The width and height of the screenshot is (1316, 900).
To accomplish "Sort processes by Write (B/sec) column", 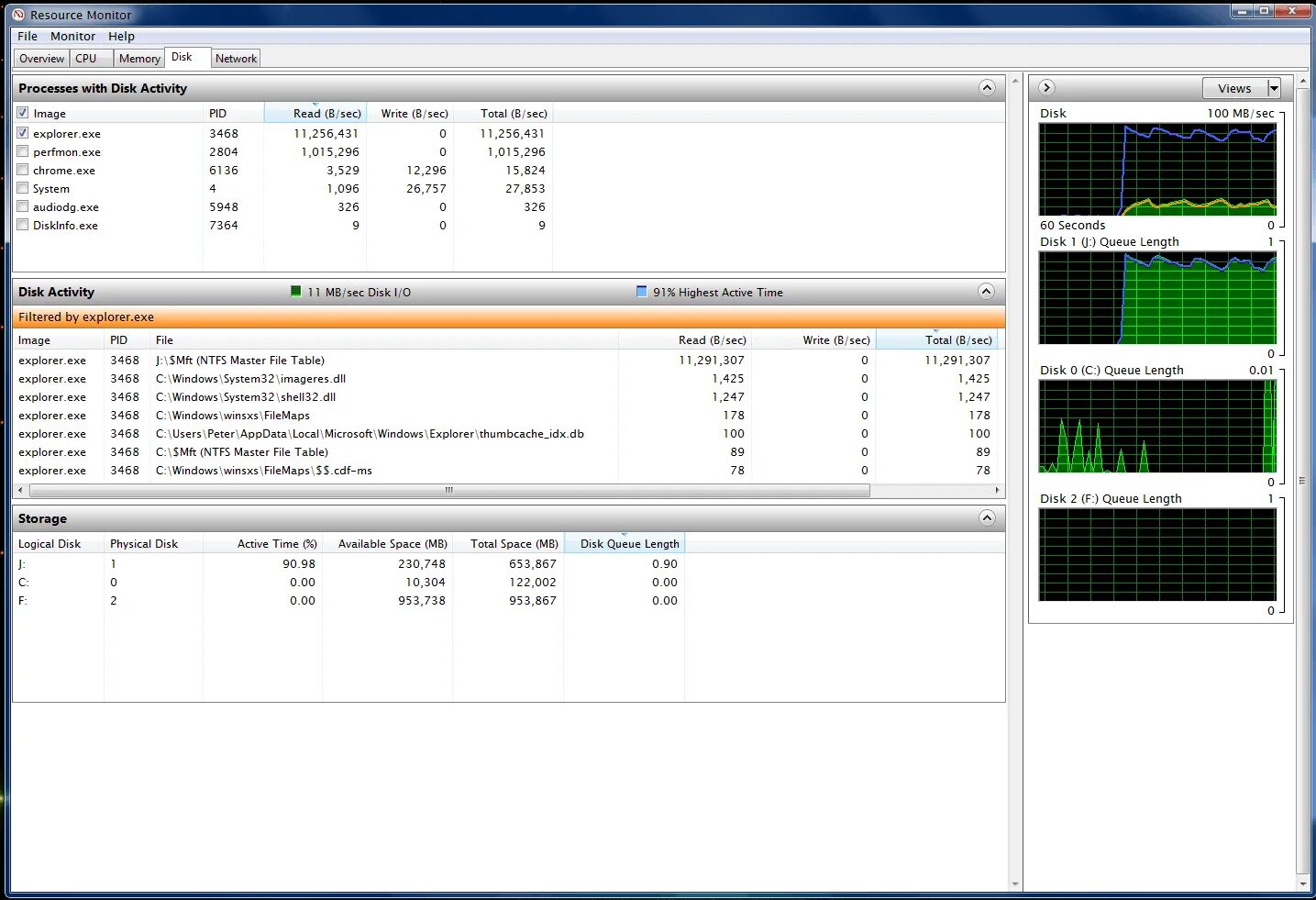I will click(410, 113).
